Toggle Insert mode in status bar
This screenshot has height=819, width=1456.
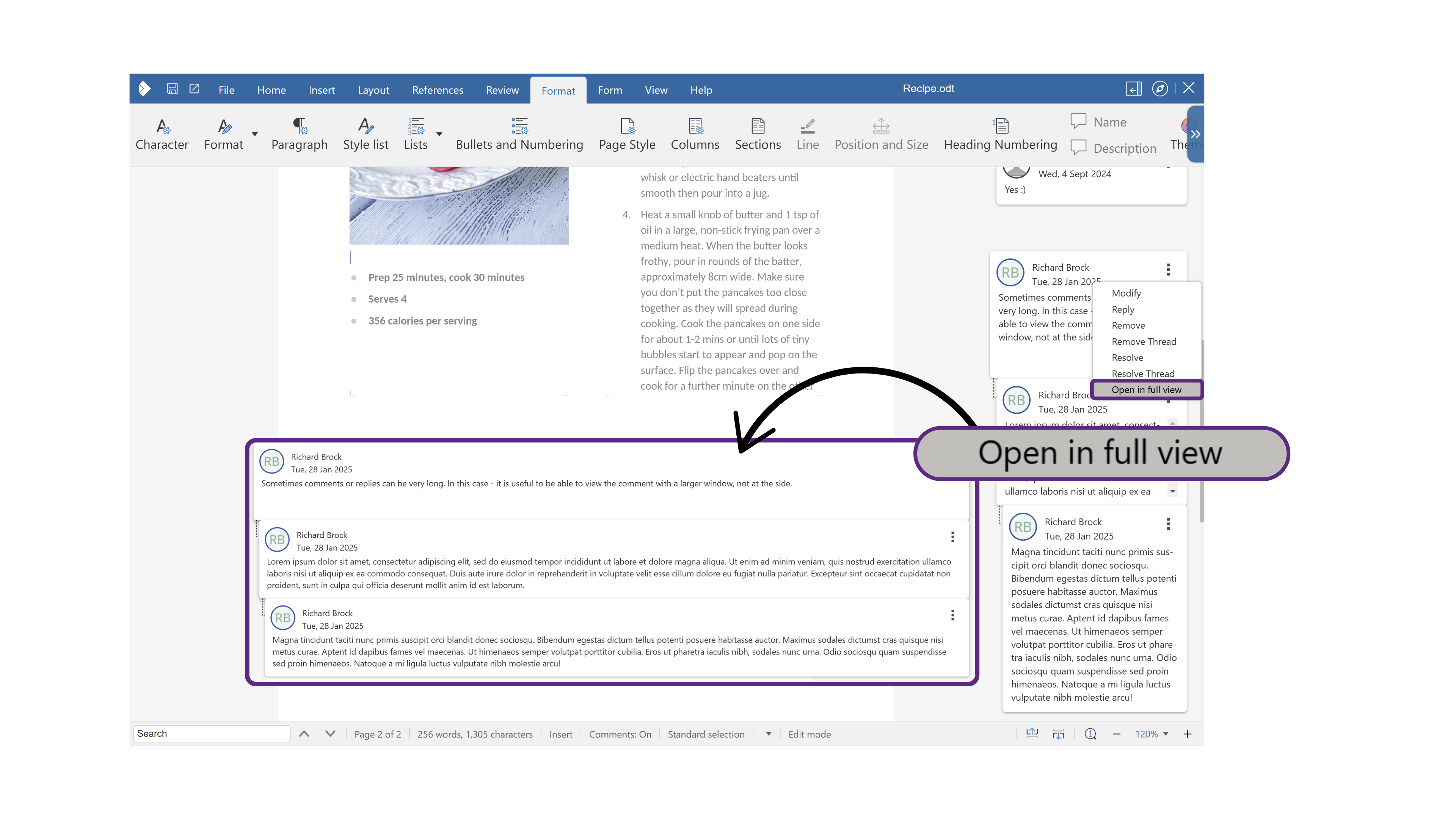561,734
